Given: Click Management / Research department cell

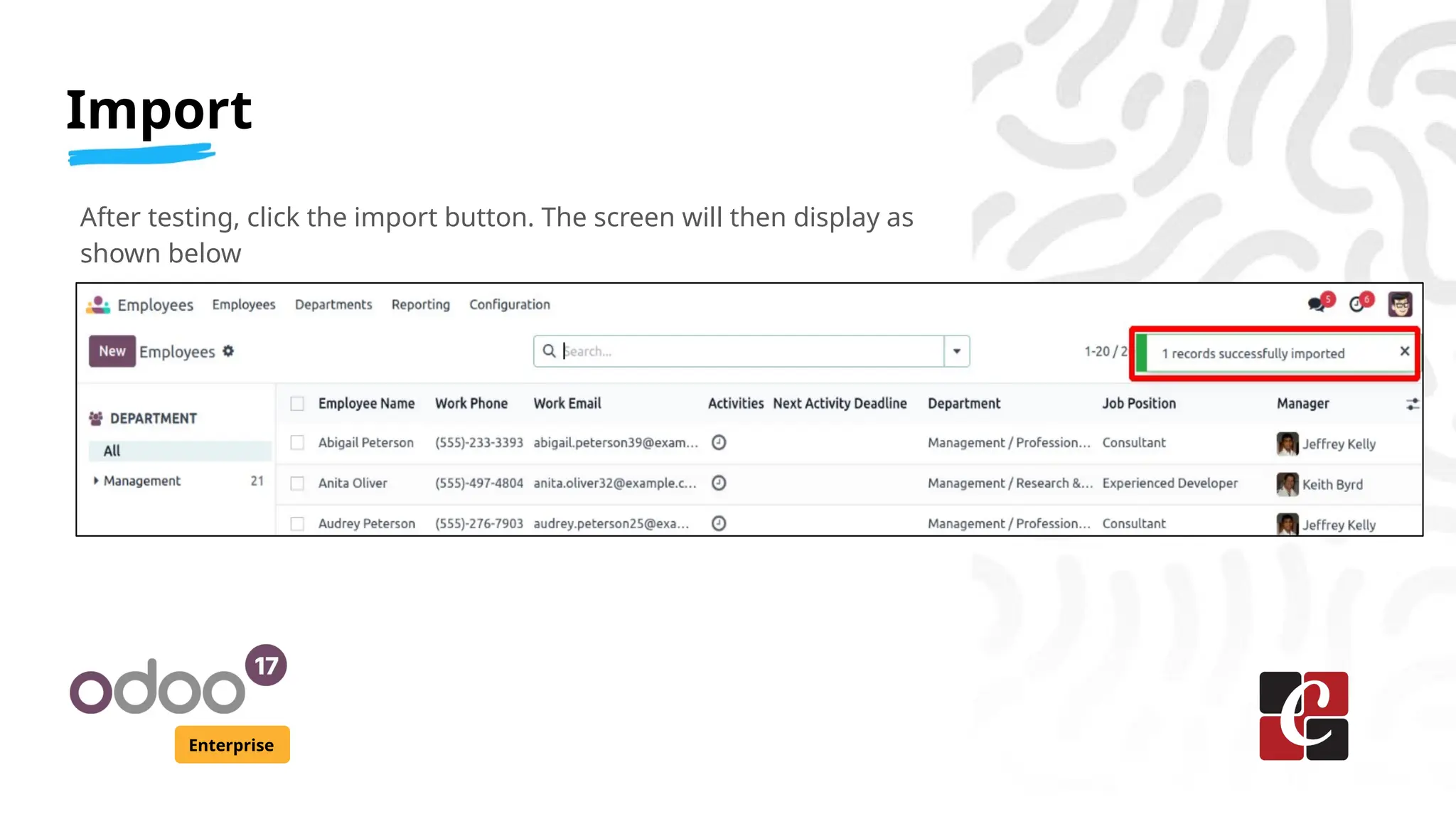Looking at the screenshot, I should [x=1010, y=483].
